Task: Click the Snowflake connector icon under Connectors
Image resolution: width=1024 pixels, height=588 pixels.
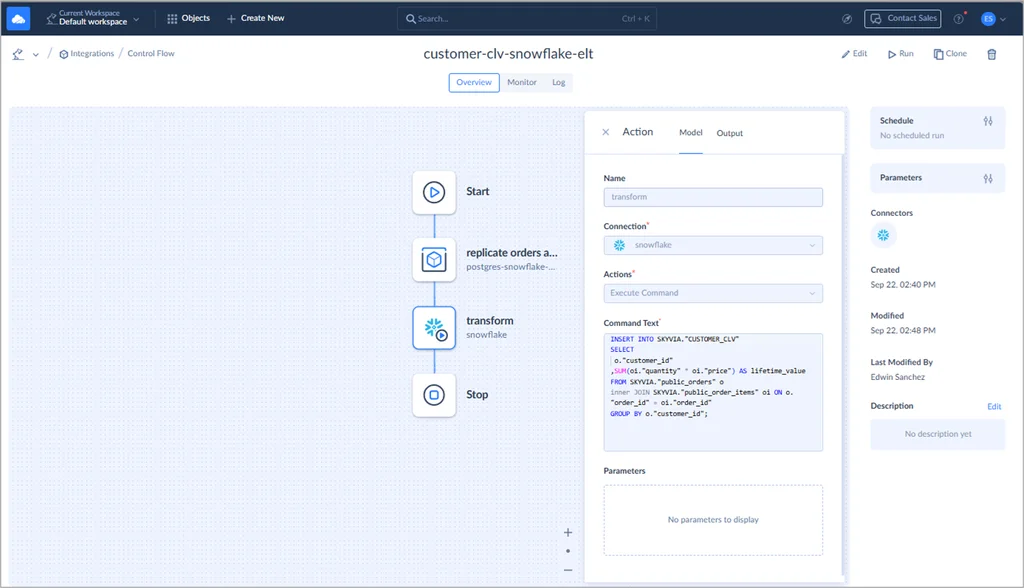Action: 884,235
